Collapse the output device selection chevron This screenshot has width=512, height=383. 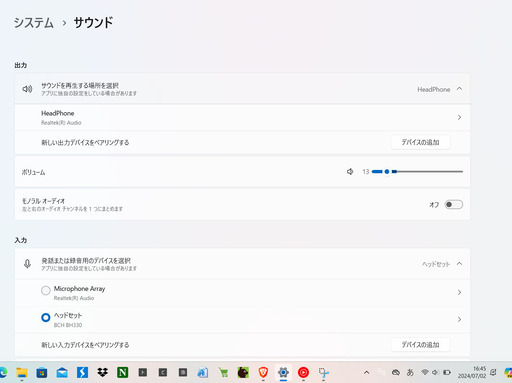point(459,89)
